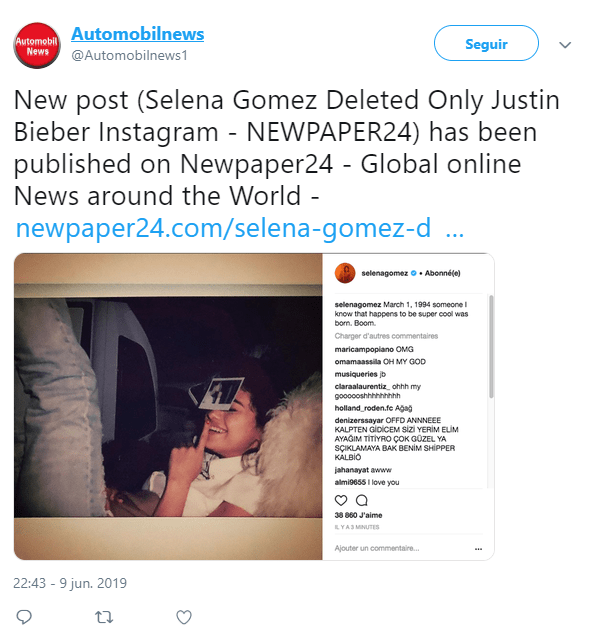The height and width of the screenshot is (643, 590).
Task: Click the blue verified badge beside selenagomez
Action: click(x=413, y=273)
